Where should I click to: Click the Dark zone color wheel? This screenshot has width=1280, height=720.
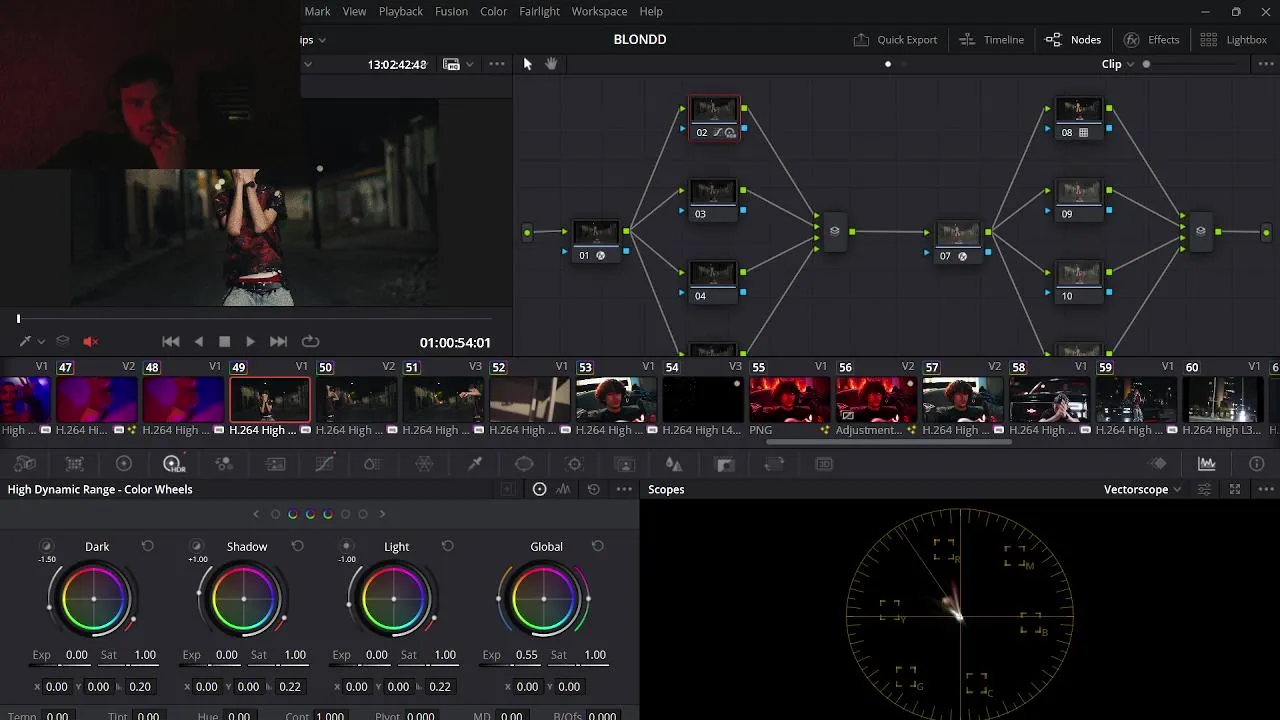93,599
